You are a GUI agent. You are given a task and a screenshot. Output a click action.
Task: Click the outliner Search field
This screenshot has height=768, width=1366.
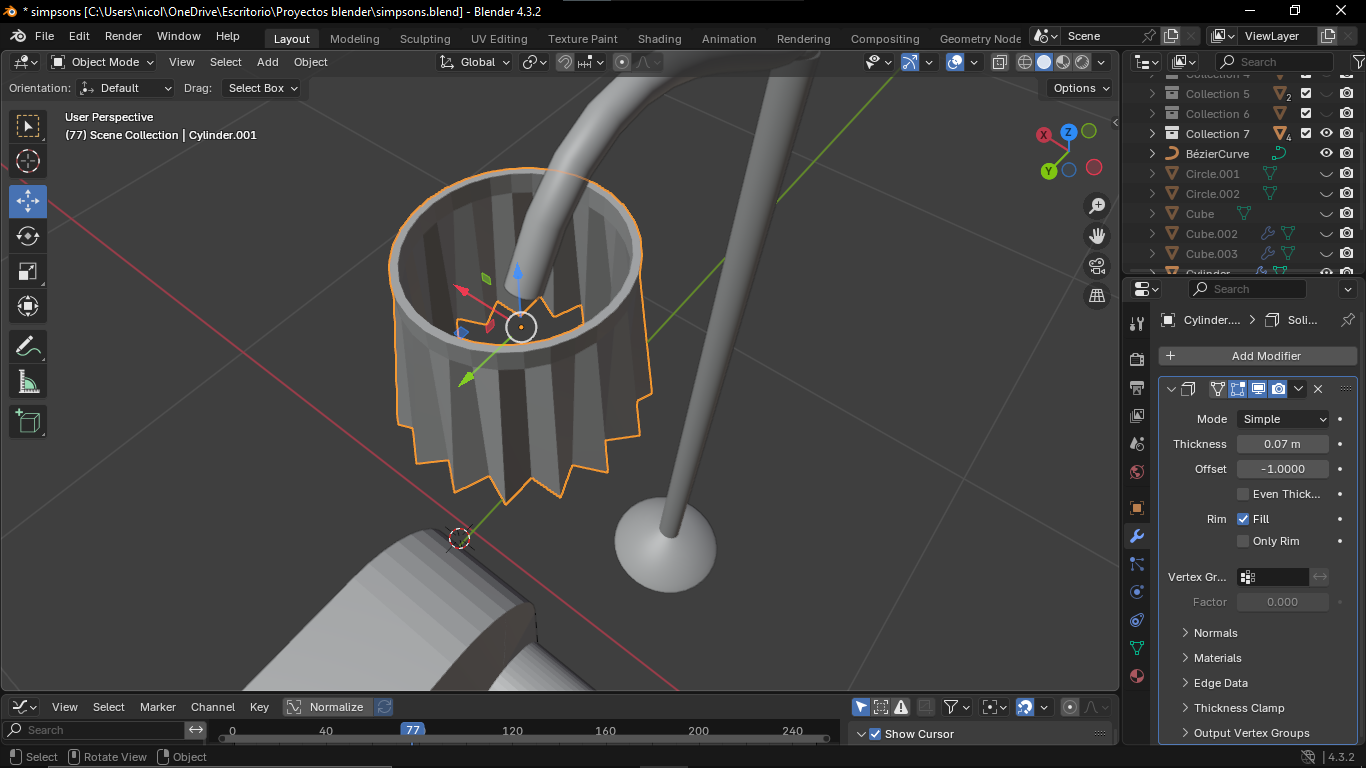1274,62
